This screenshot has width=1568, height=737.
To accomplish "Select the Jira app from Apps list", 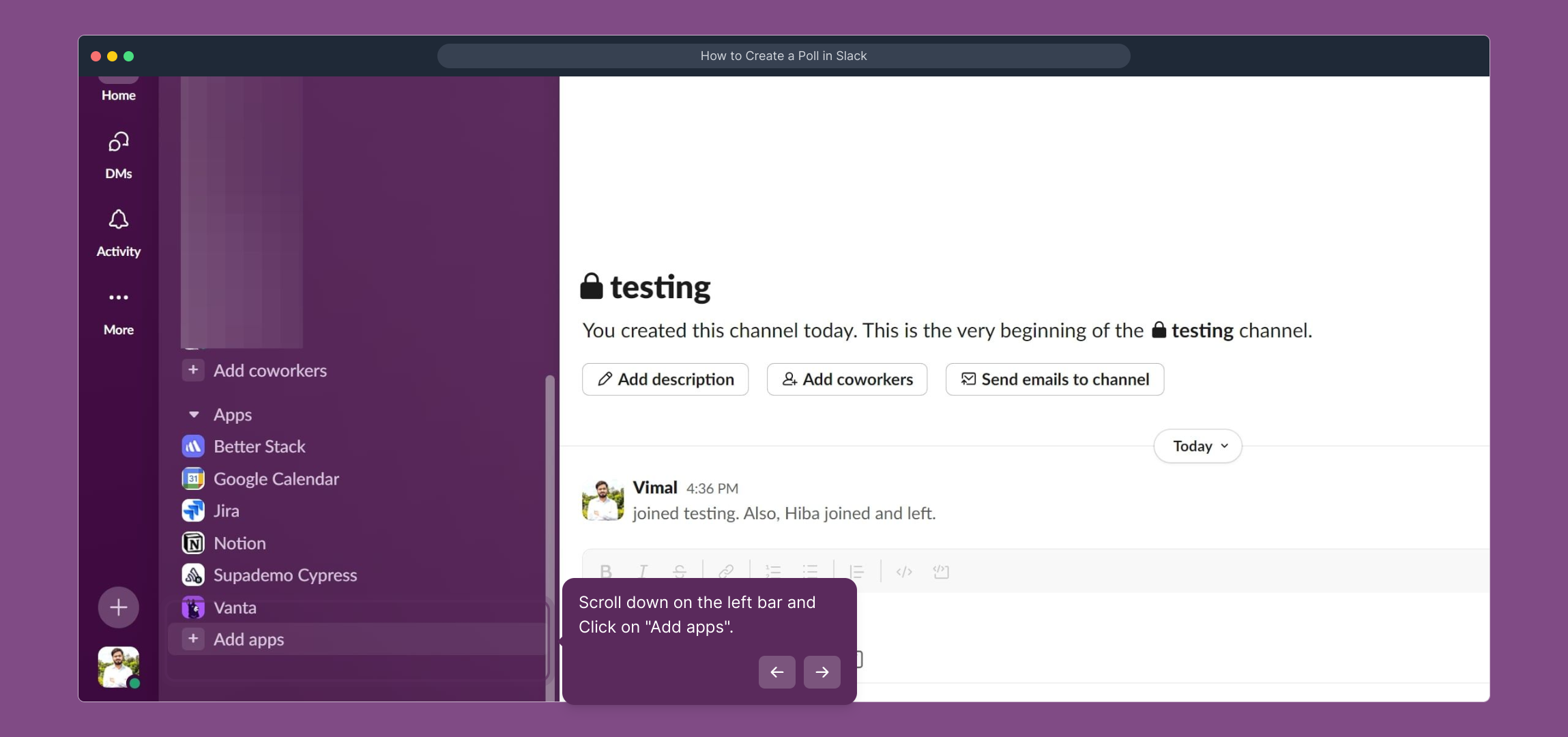I will 225,510.
